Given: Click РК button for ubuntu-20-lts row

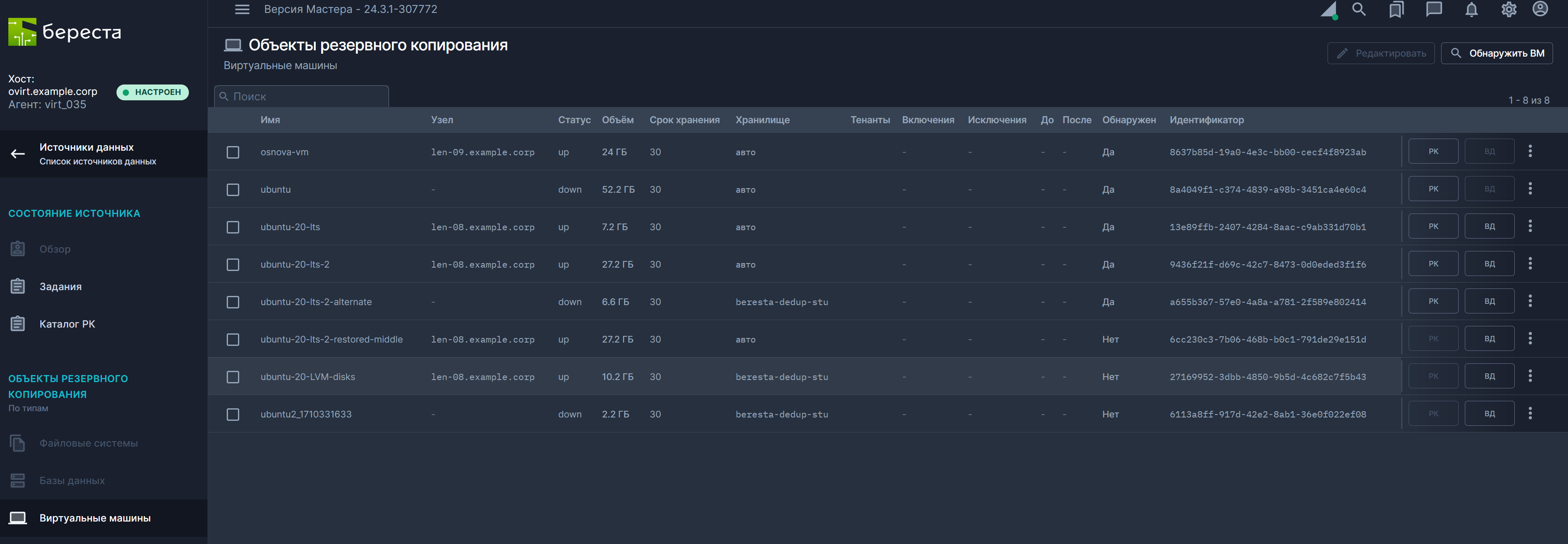Looking at the screenshot, I should [x=1433, y=226].
